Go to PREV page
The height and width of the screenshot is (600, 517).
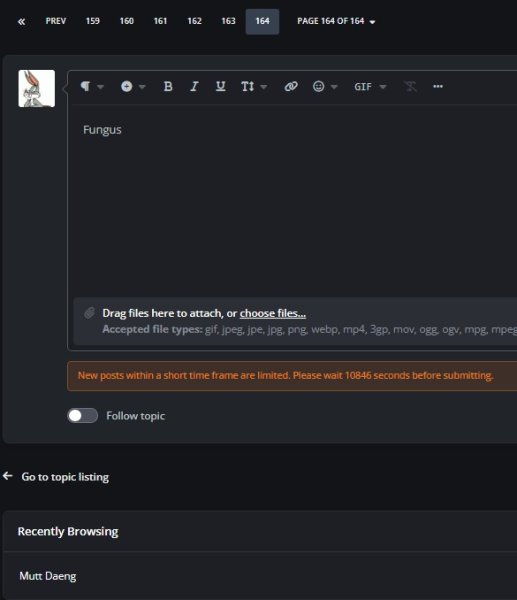(x=56, y=21)
